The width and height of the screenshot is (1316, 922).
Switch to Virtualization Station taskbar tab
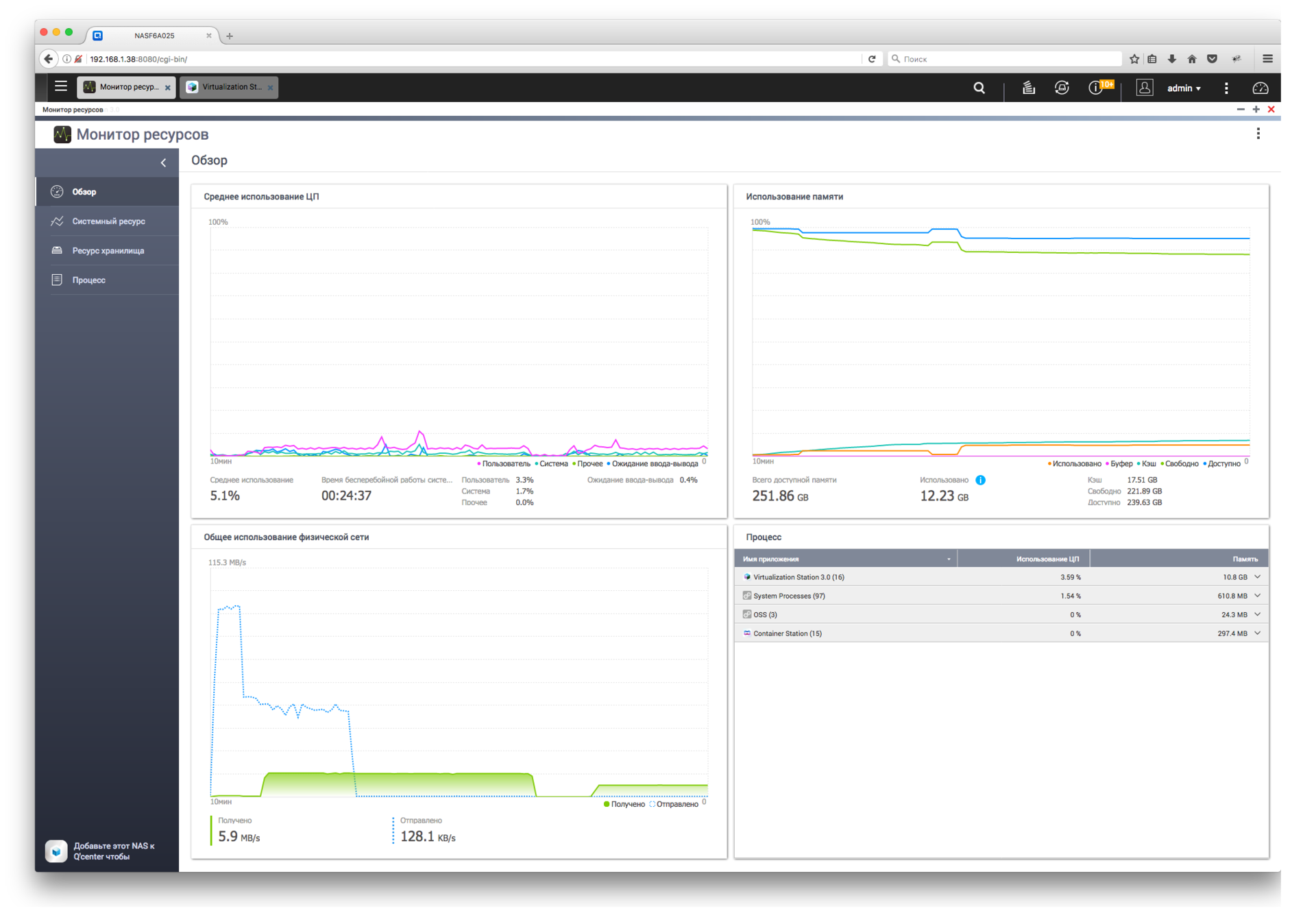click(x=229, y=87)
